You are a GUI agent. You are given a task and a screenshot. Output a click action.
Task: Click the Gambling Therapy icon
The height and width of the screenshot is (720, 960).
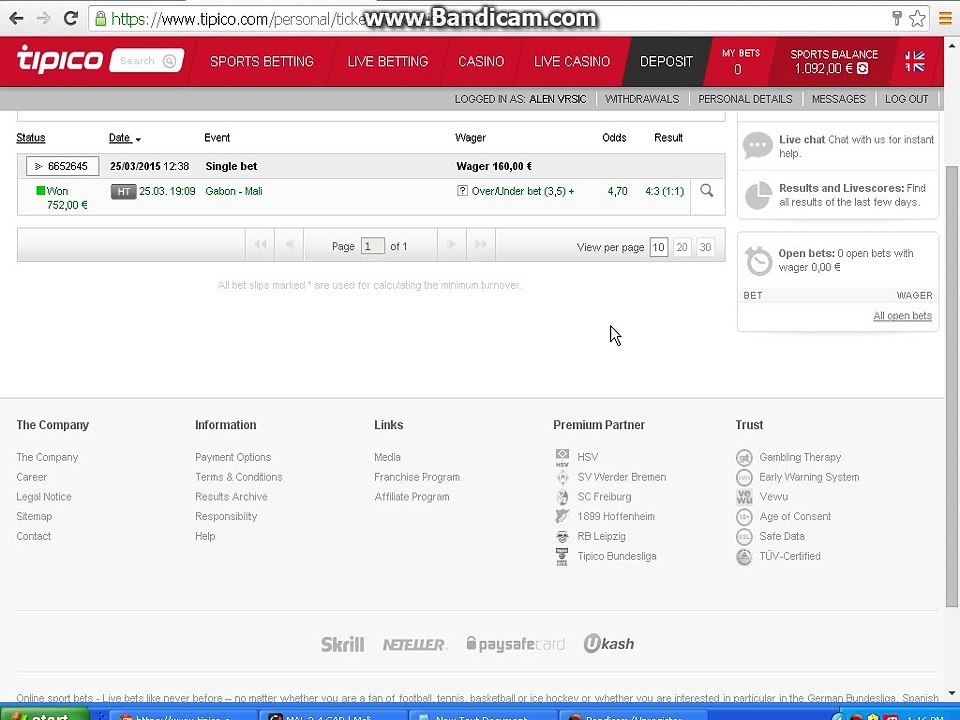pos(744,457)
